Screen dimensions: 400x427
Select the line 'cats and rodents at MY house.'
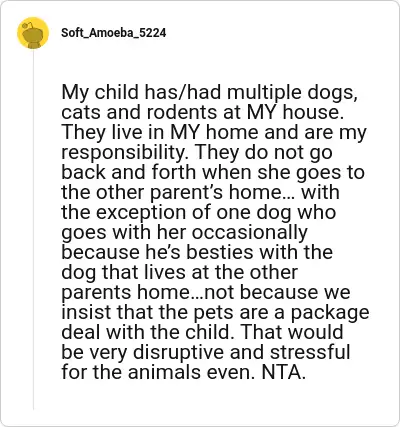pos(203,113)
